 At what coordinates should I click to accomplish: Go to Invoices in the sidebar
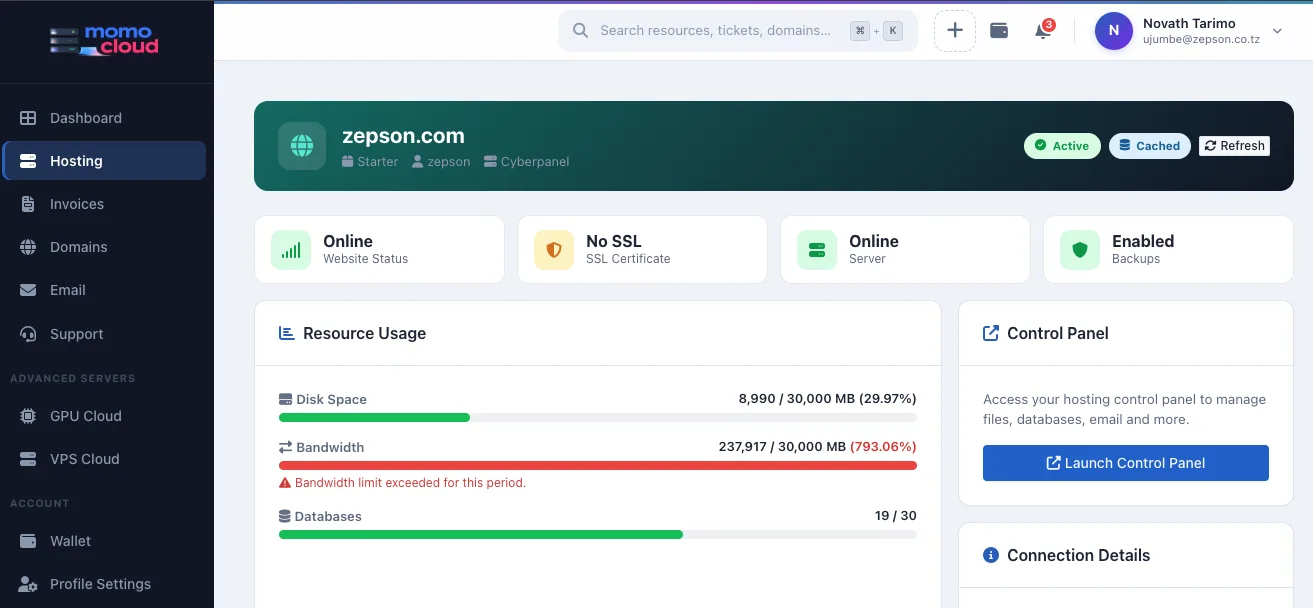105,204
